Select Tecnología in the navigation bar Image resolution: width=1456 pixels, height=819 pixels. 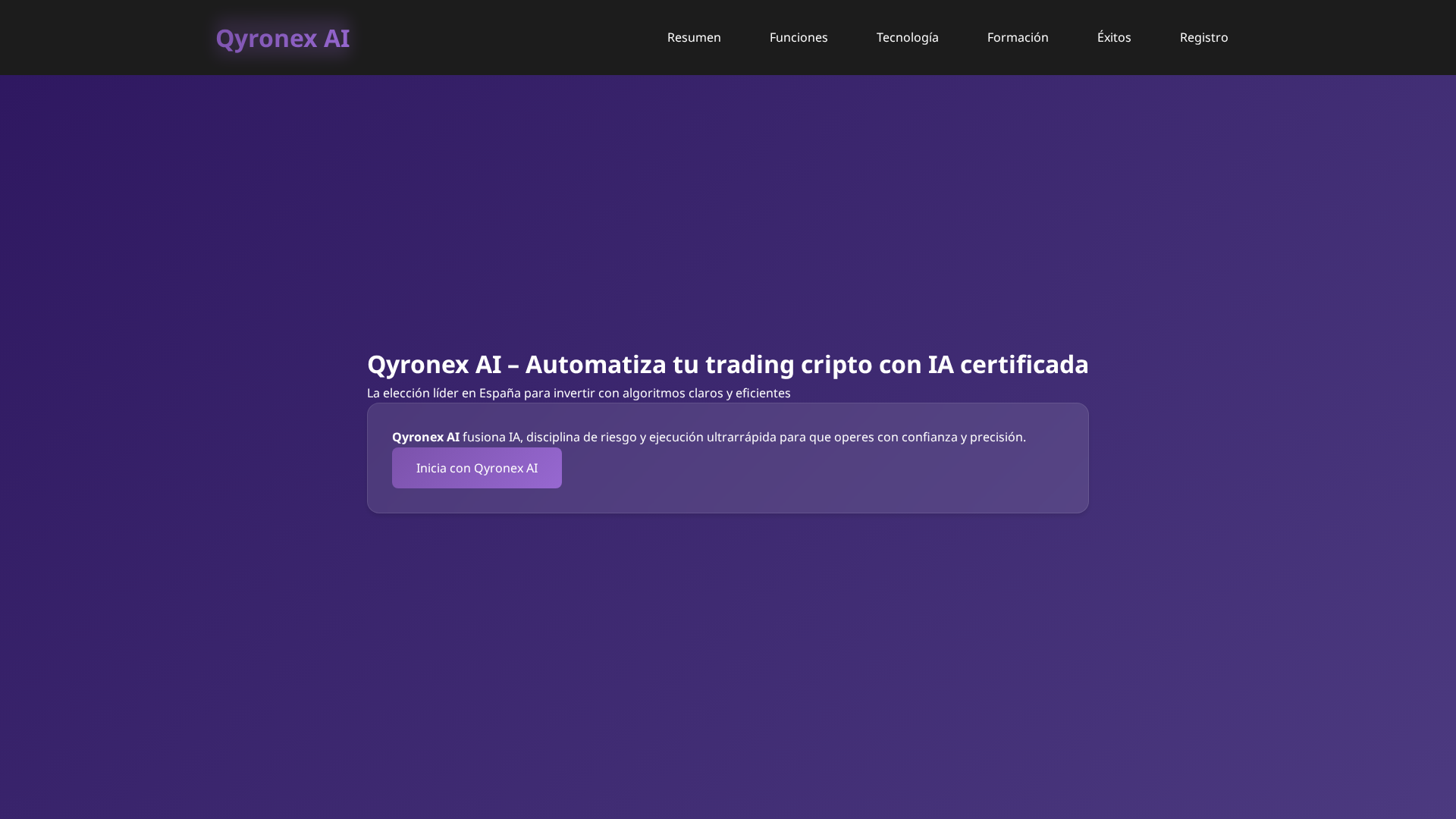click(x=907, y=37)
